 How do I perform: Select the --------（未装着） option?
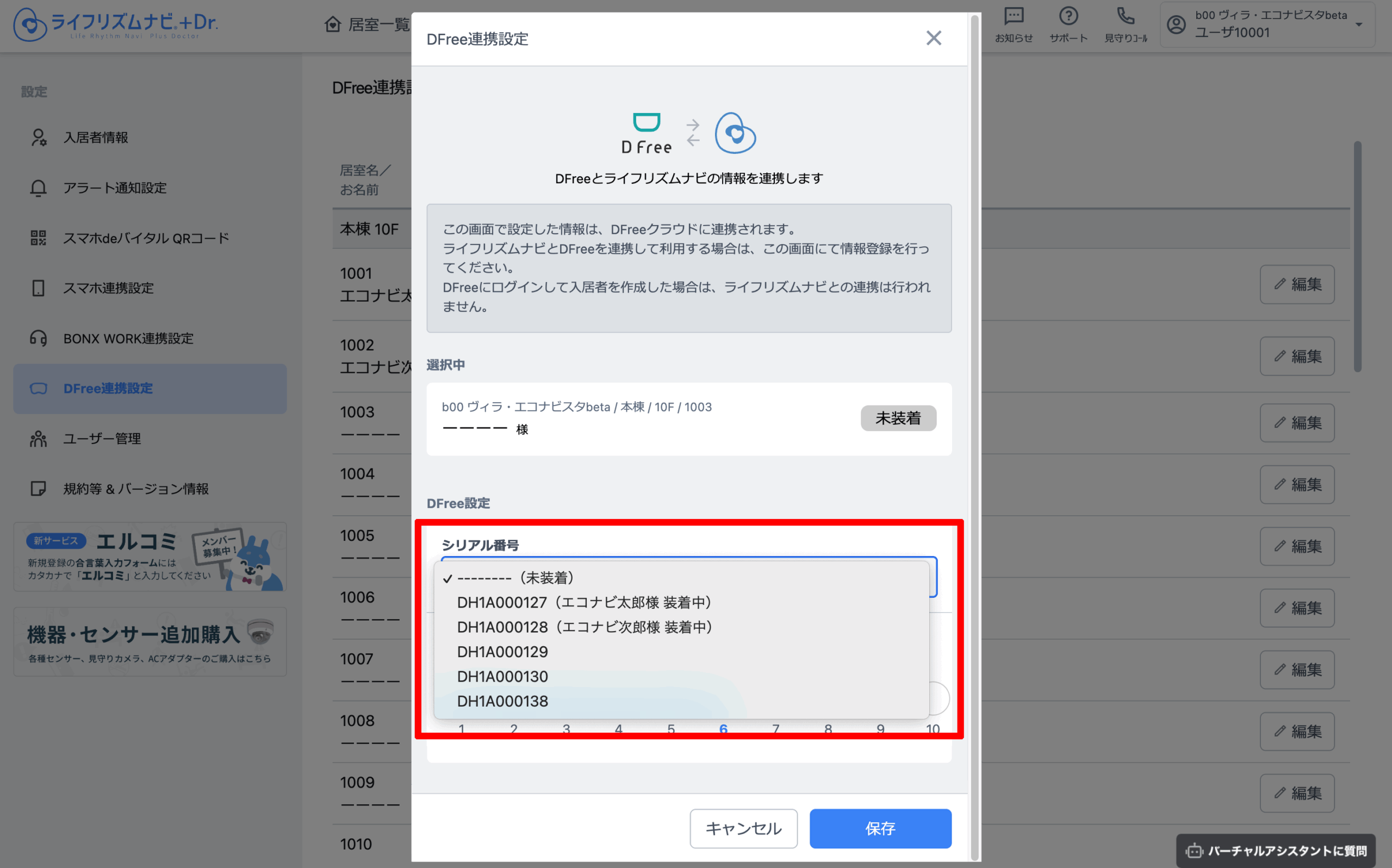[x=681, y=578]
